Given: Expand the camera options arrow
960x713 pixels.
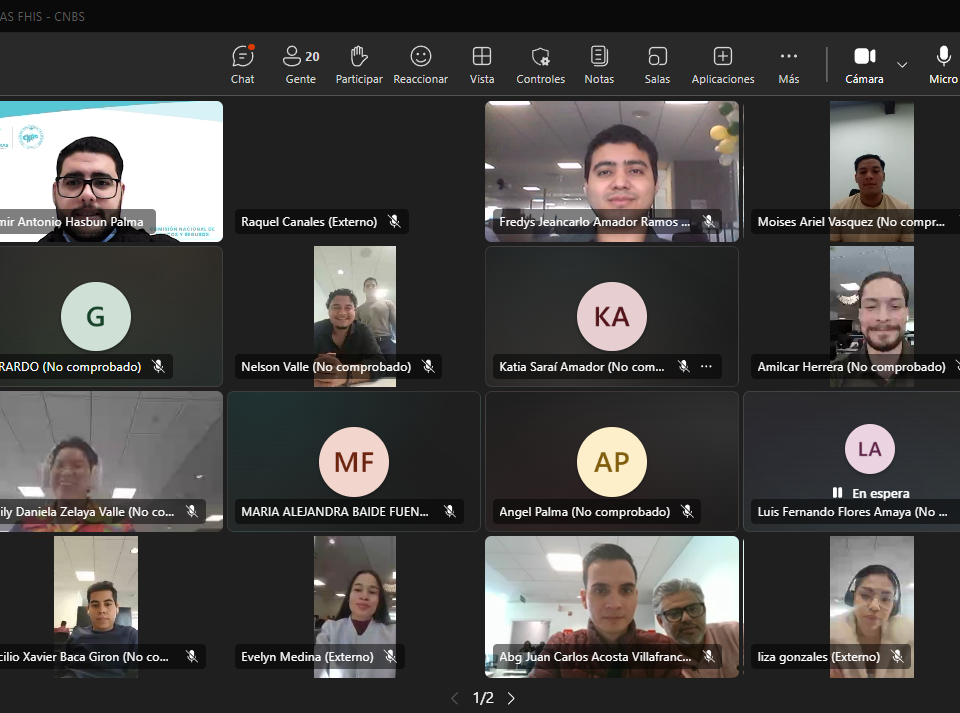Looking at the screenshot, I should pyautogui.click(x=902, y=65).
